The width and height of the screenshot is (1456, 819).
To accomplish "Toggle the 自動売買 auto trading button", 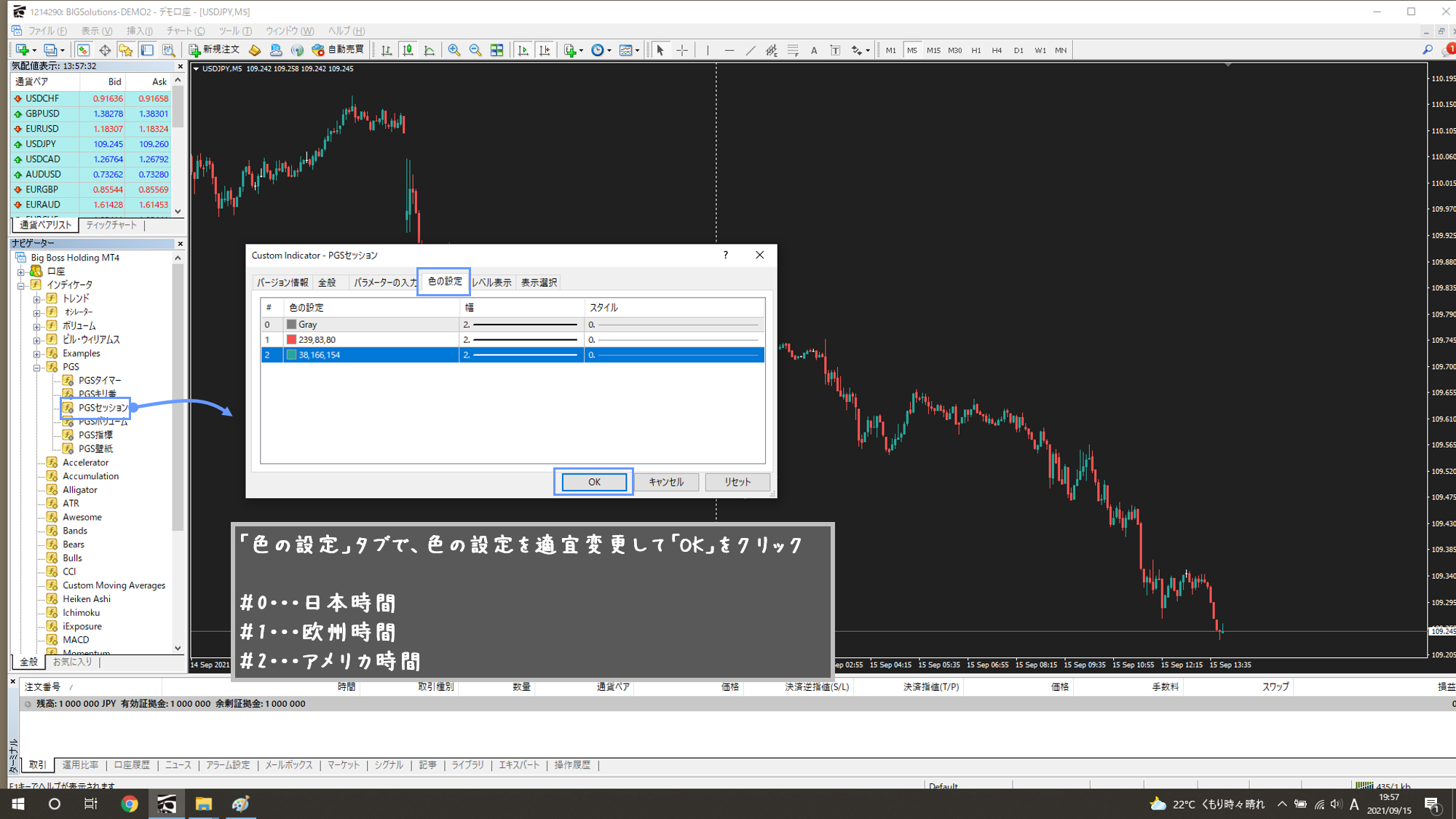I will pos(338,50).
